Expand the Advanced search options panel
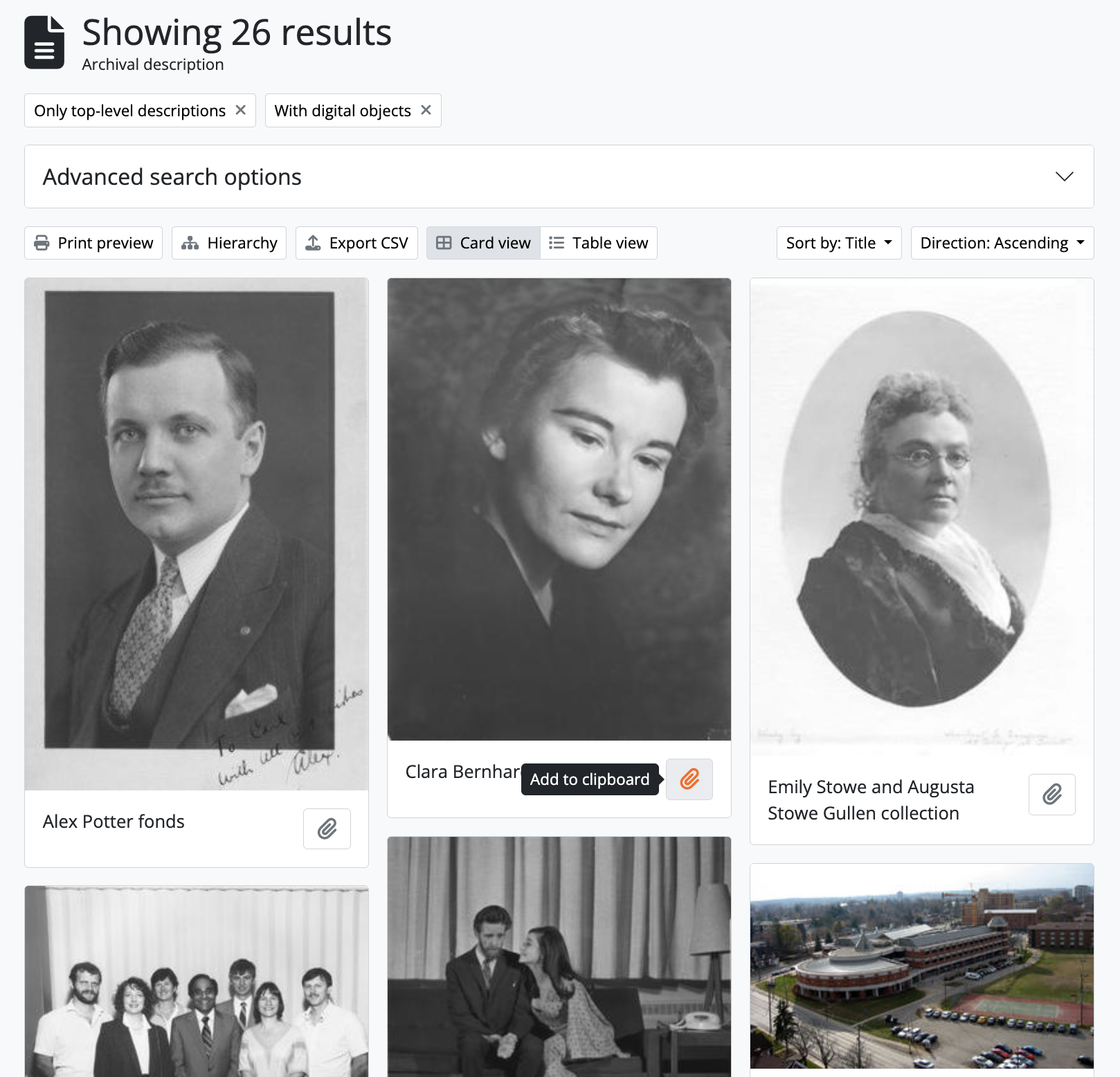This screenshot has height=1077, width=1120. click(559, 177)
